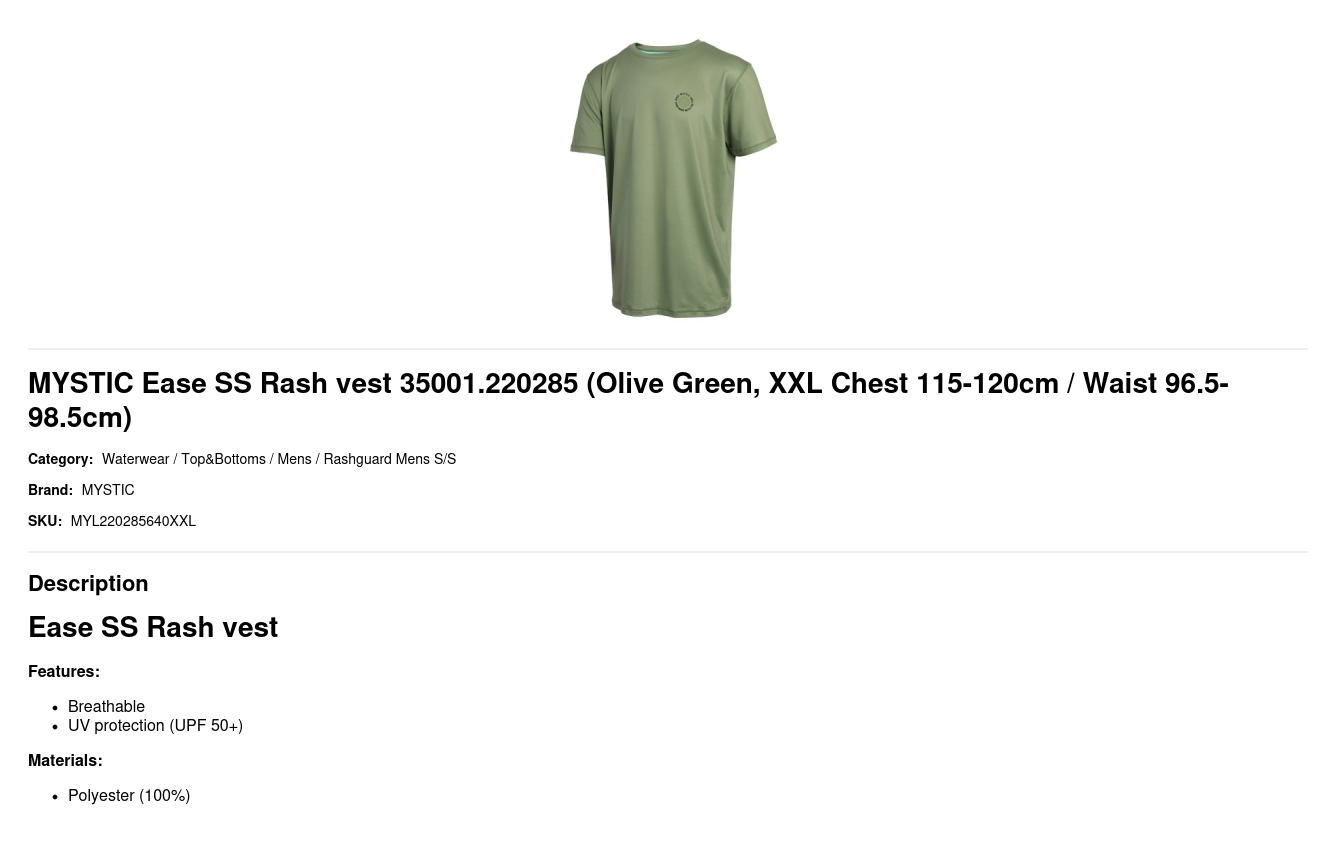Open the Rashguard Mens S/S category

coord(389,460)
